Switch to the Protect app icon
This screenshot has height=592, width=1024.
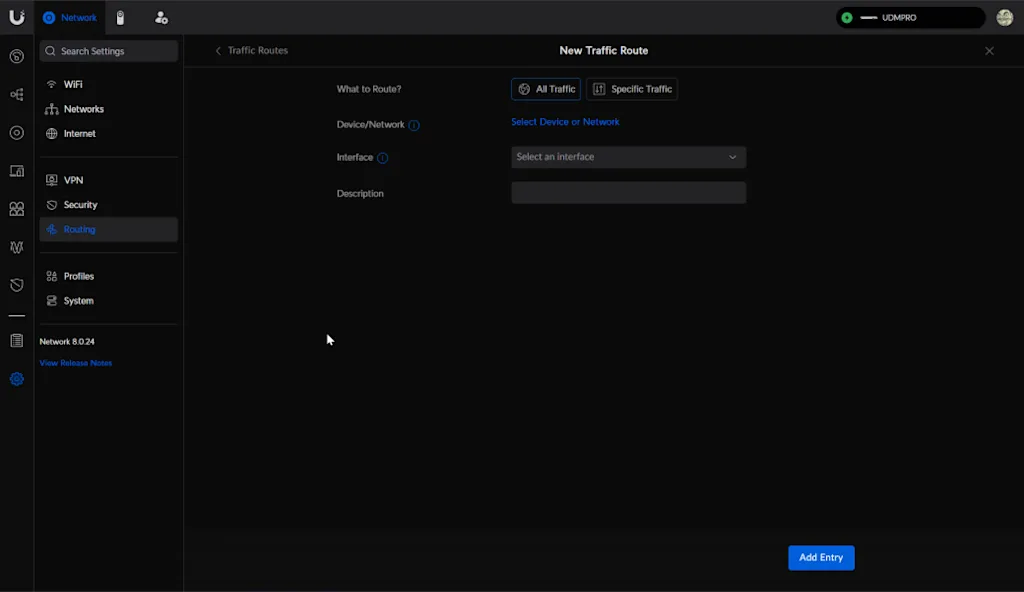(120, 18)
